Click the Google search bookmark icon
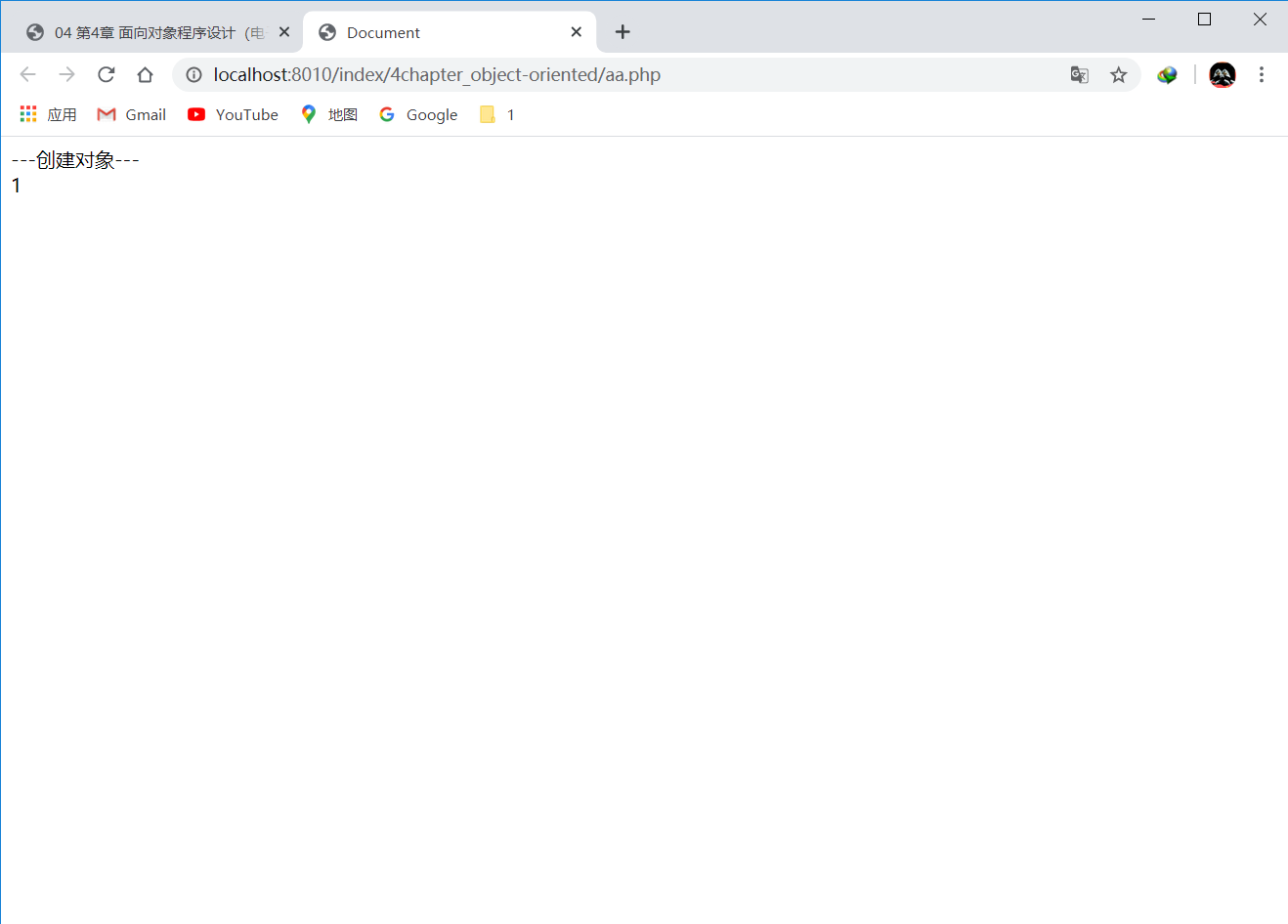This screenshot has height=924, width=1288. pyautogui.click(x=387, y=114)
